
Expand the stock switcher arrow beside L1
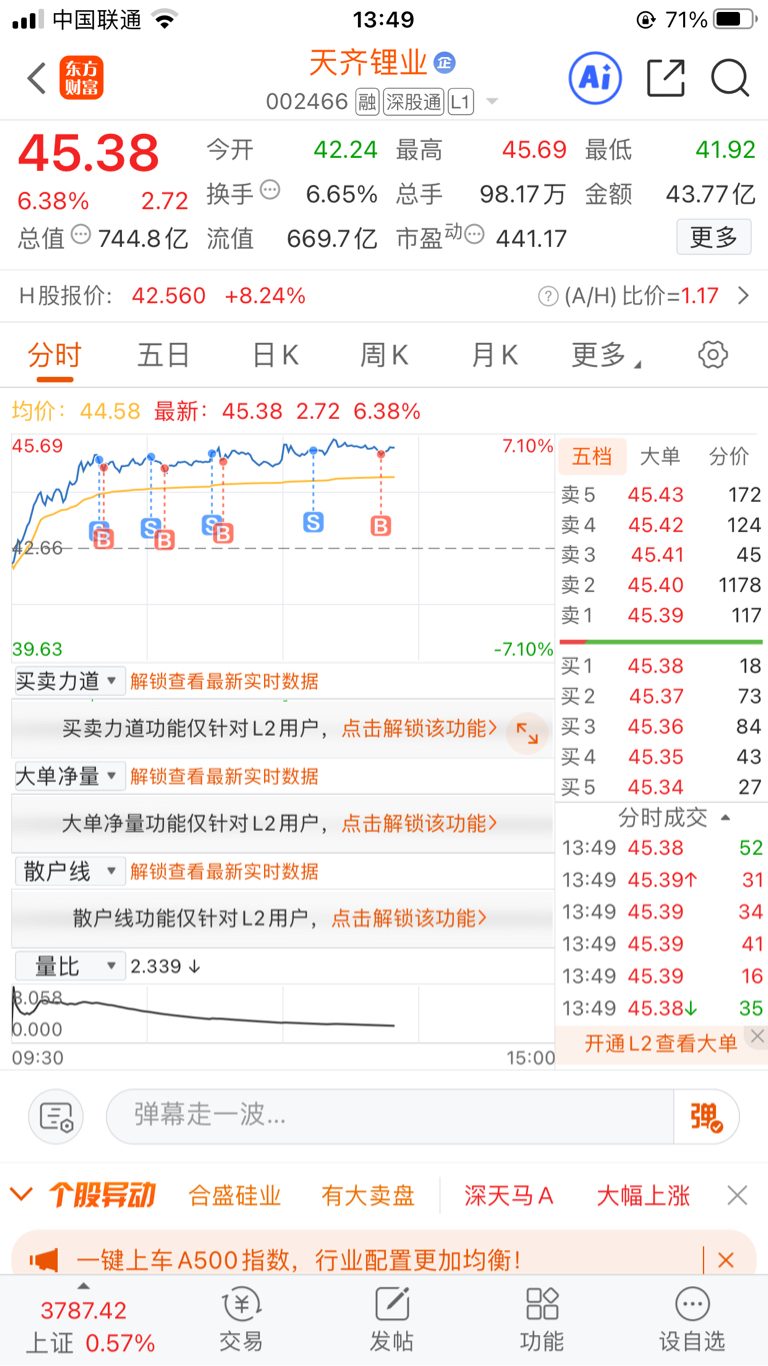point(492,103)
